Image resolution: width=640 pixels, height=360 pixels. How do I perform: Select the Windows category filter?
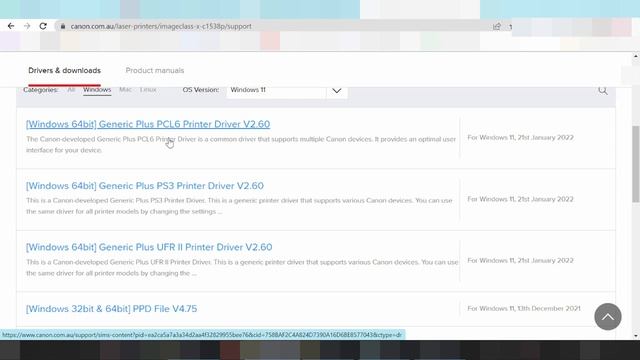coord(97,90)
